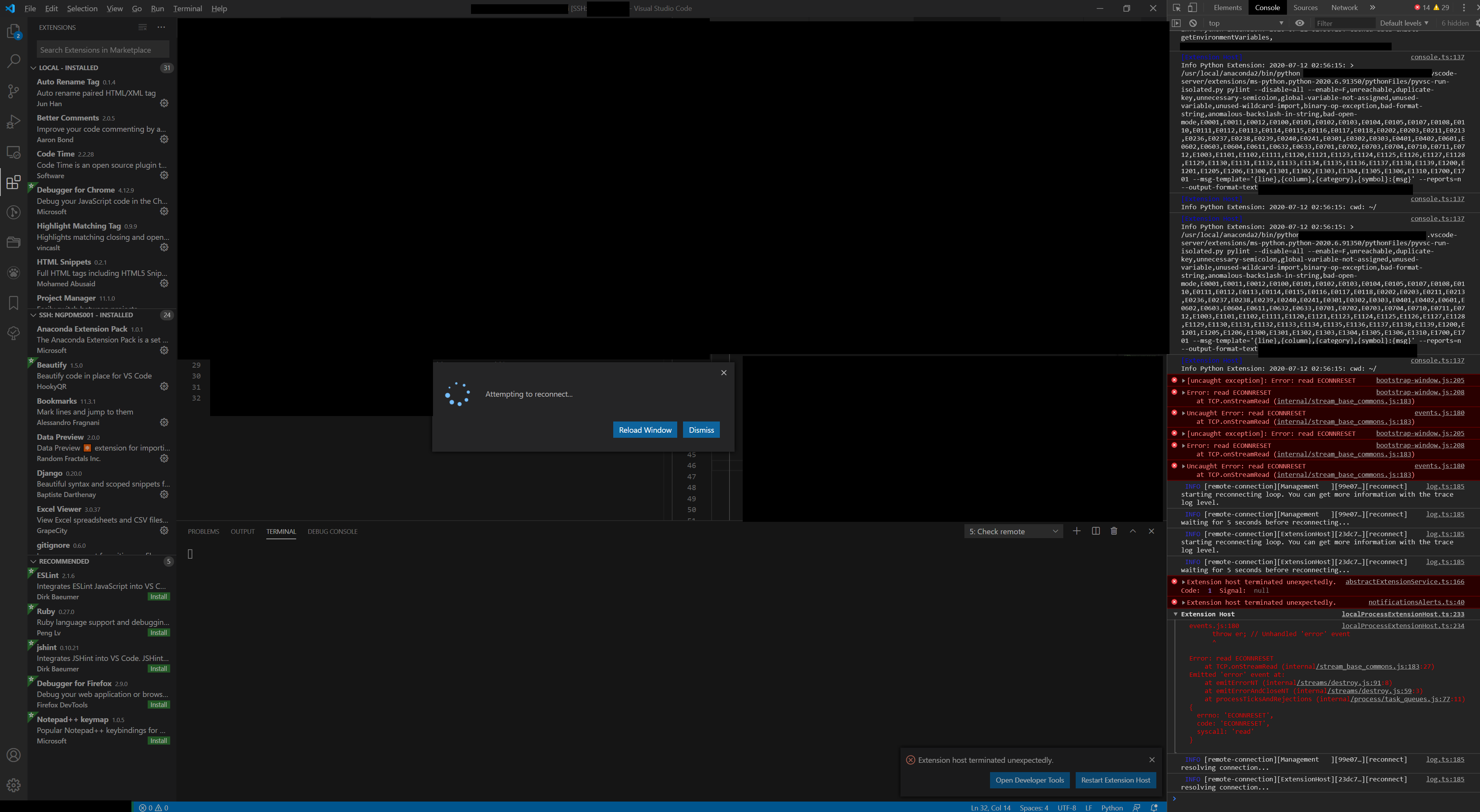Click the extensions marketplace search field
1480x812 pixels.
[x=102, y=49]
